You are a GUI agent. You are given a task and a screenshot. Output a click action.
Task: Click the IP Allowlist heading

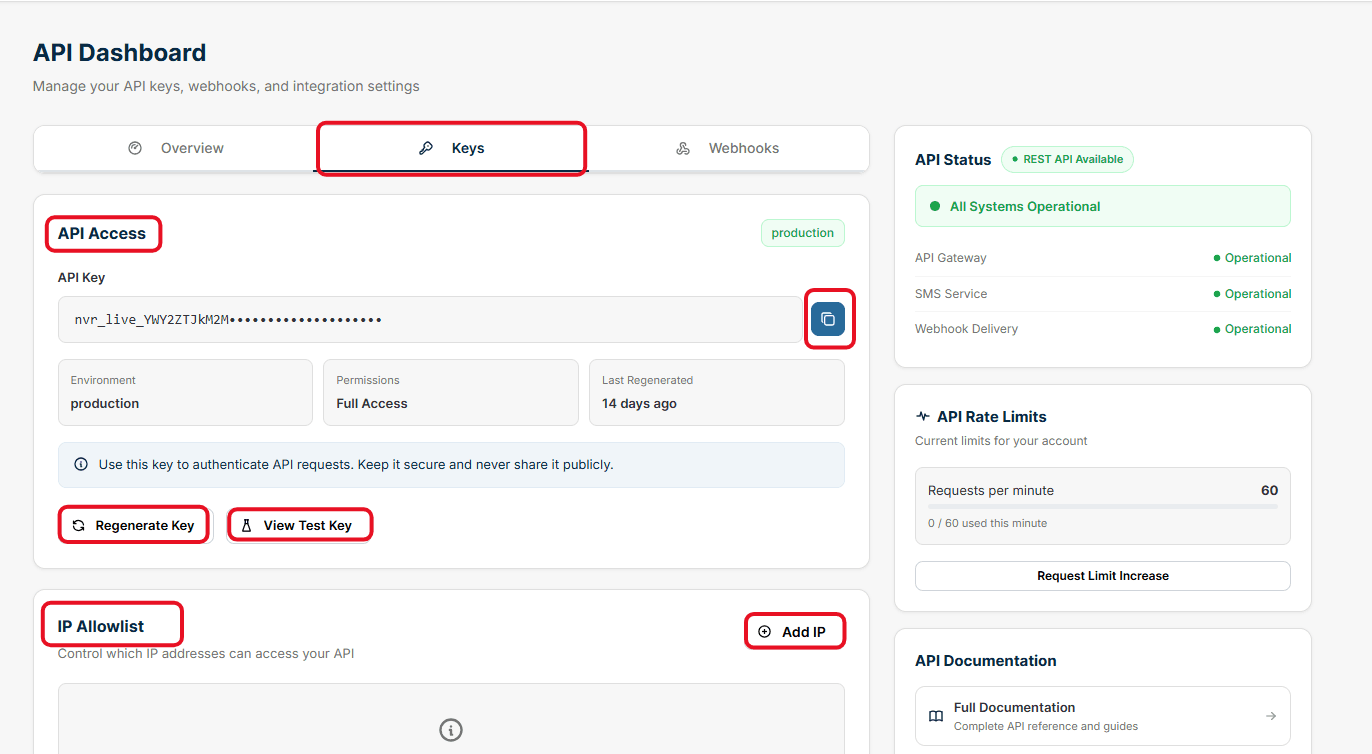pos(101,627)
